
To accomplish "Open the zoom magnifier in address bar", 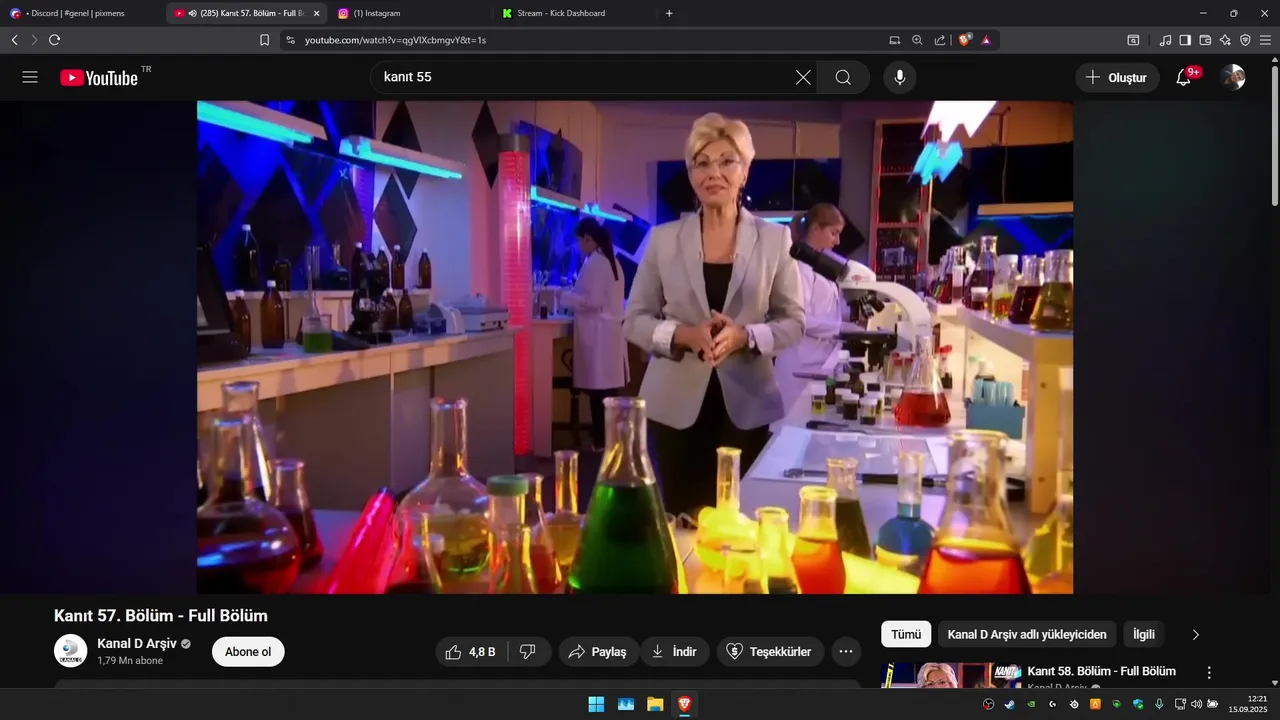I will point(917,40).
